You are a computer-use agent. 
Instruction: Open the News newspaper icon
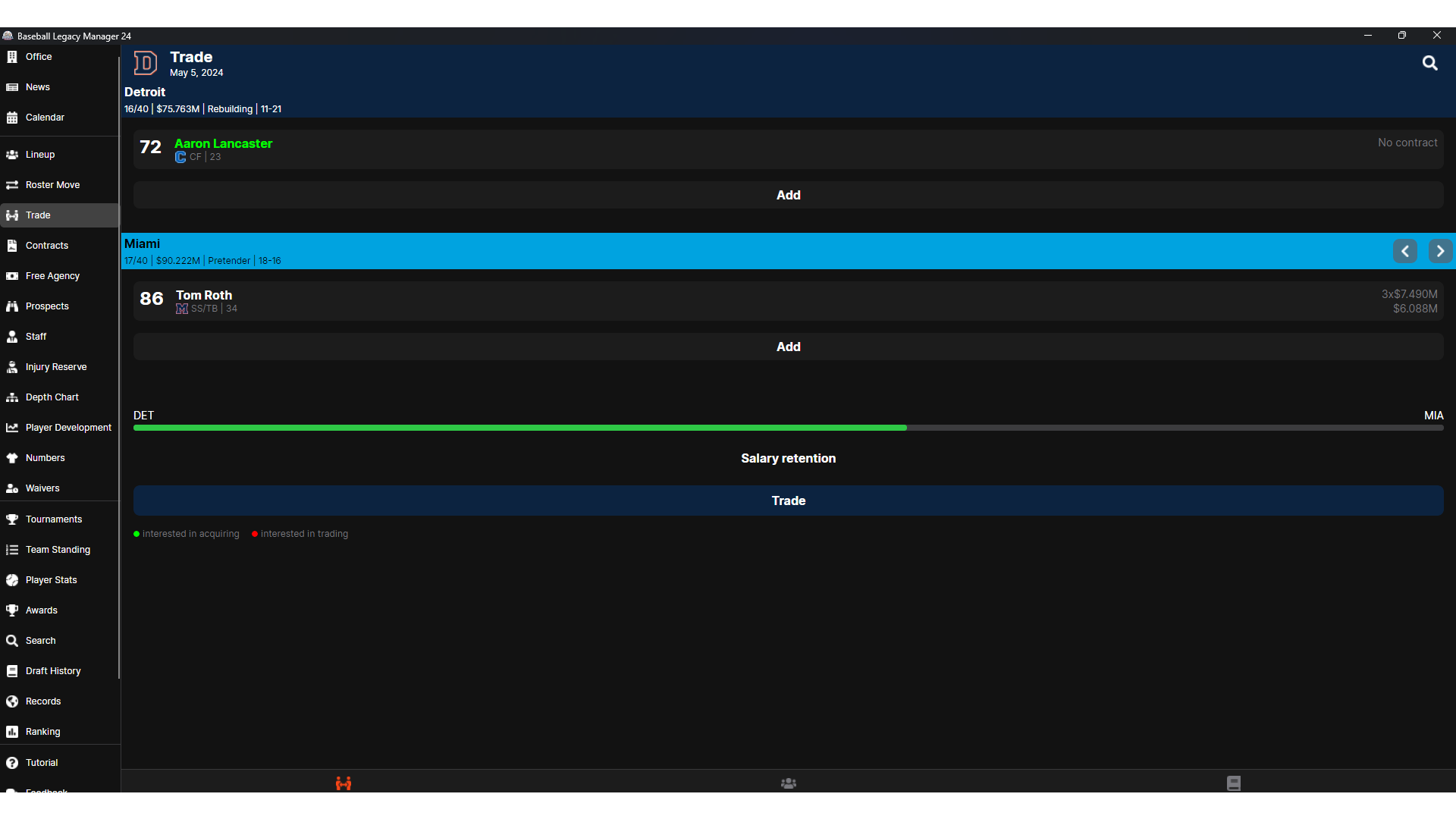[x=12, y=87]
